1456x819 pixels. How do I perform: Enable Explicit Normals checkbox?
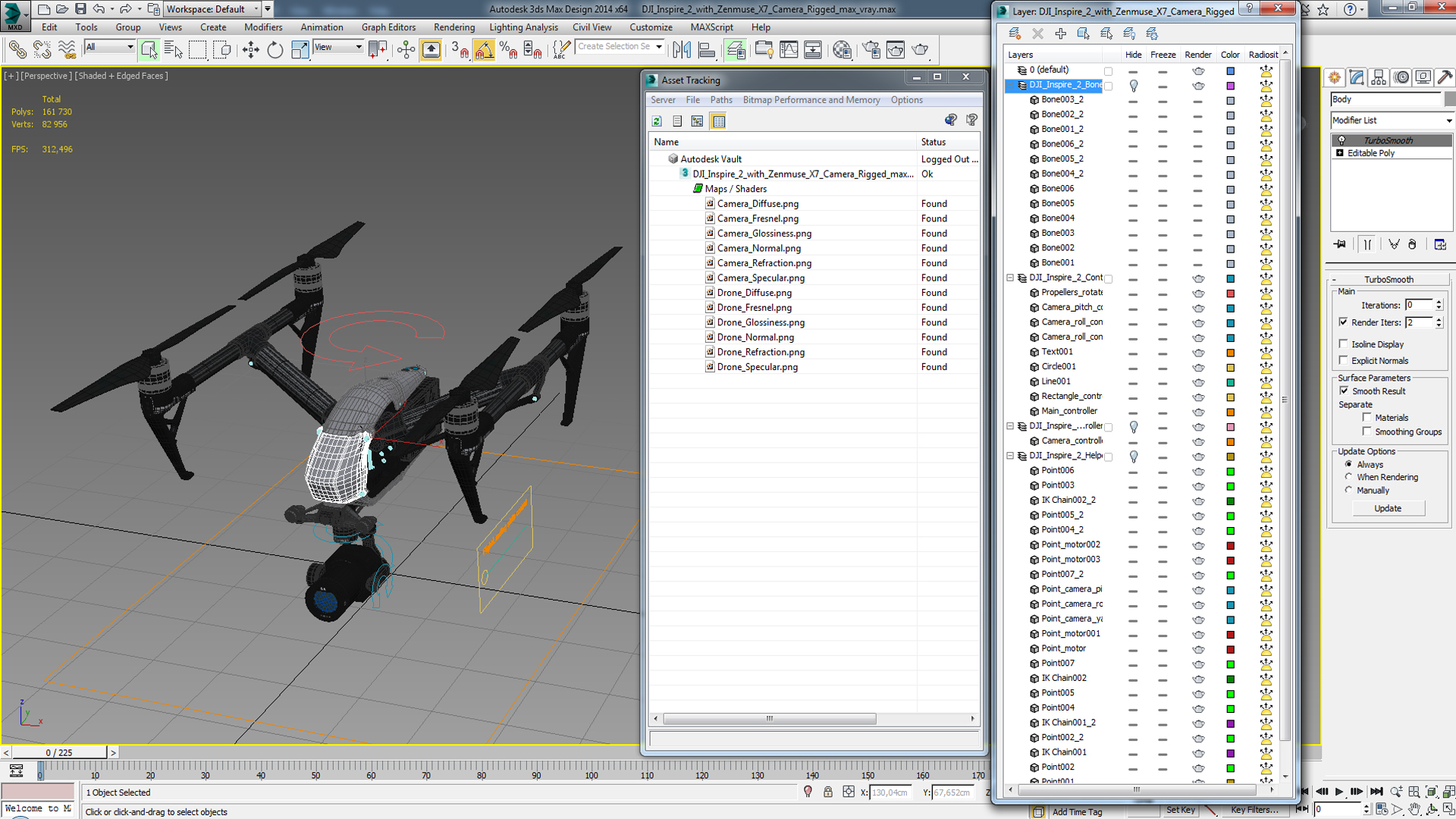coord(1344,360)
